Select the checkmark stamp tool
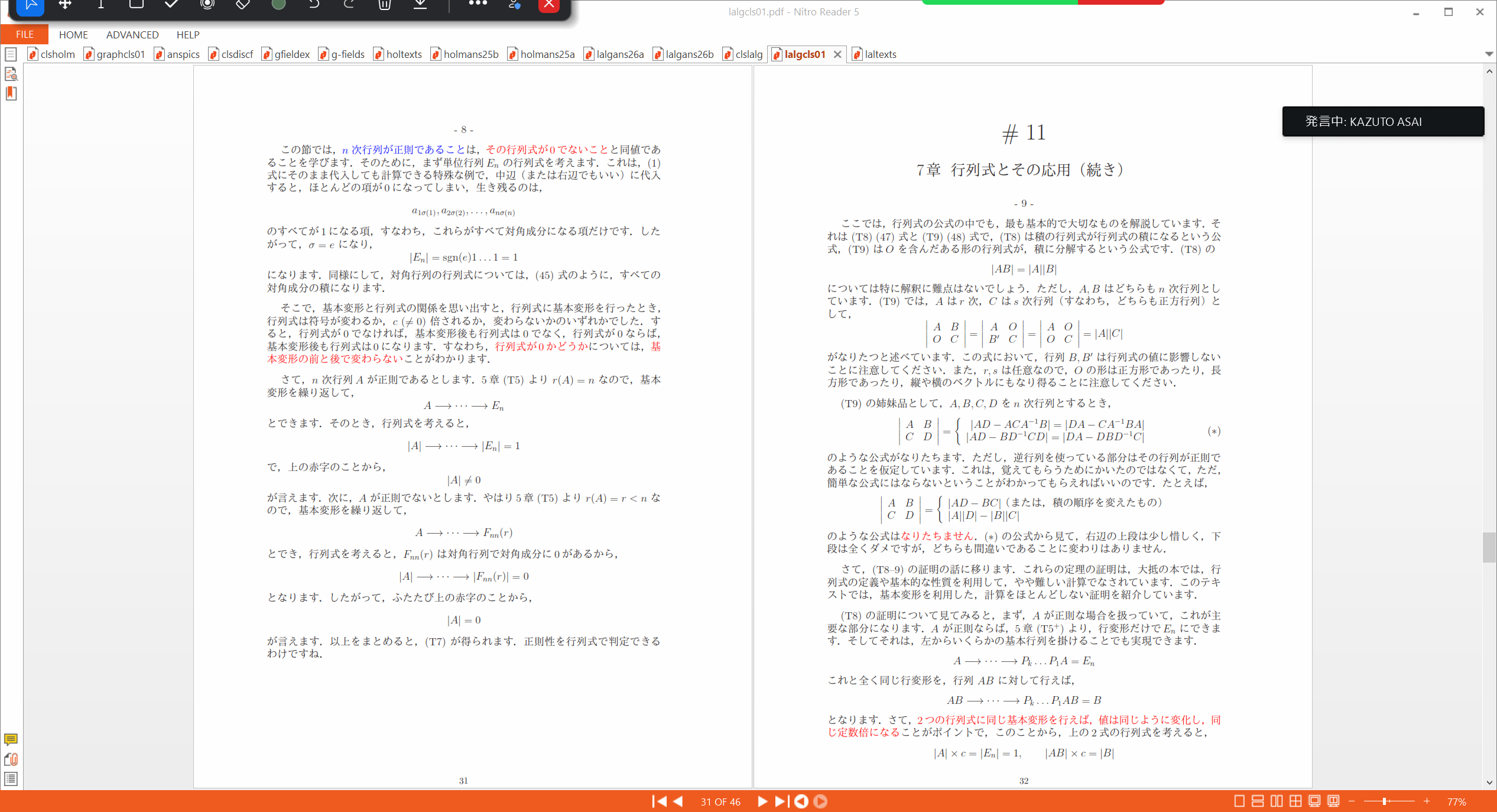The height and width of the screenshot is (812, 1497). click(171, 5)
